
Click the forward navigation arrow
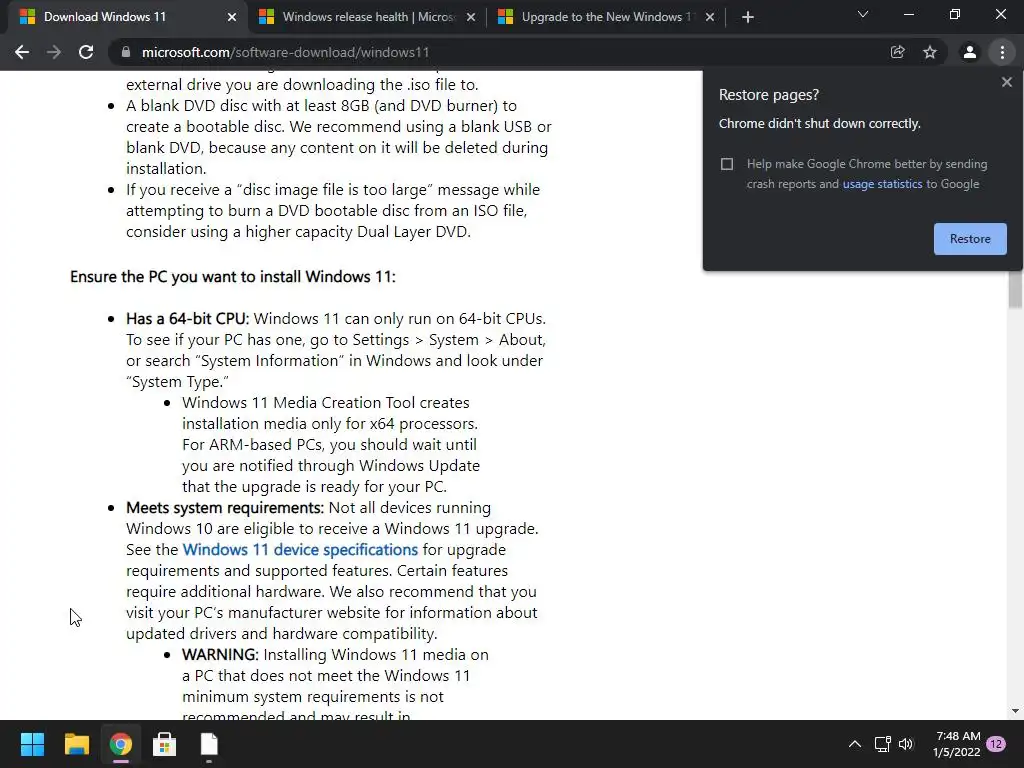pyautogui.click(x=54, y=52)
